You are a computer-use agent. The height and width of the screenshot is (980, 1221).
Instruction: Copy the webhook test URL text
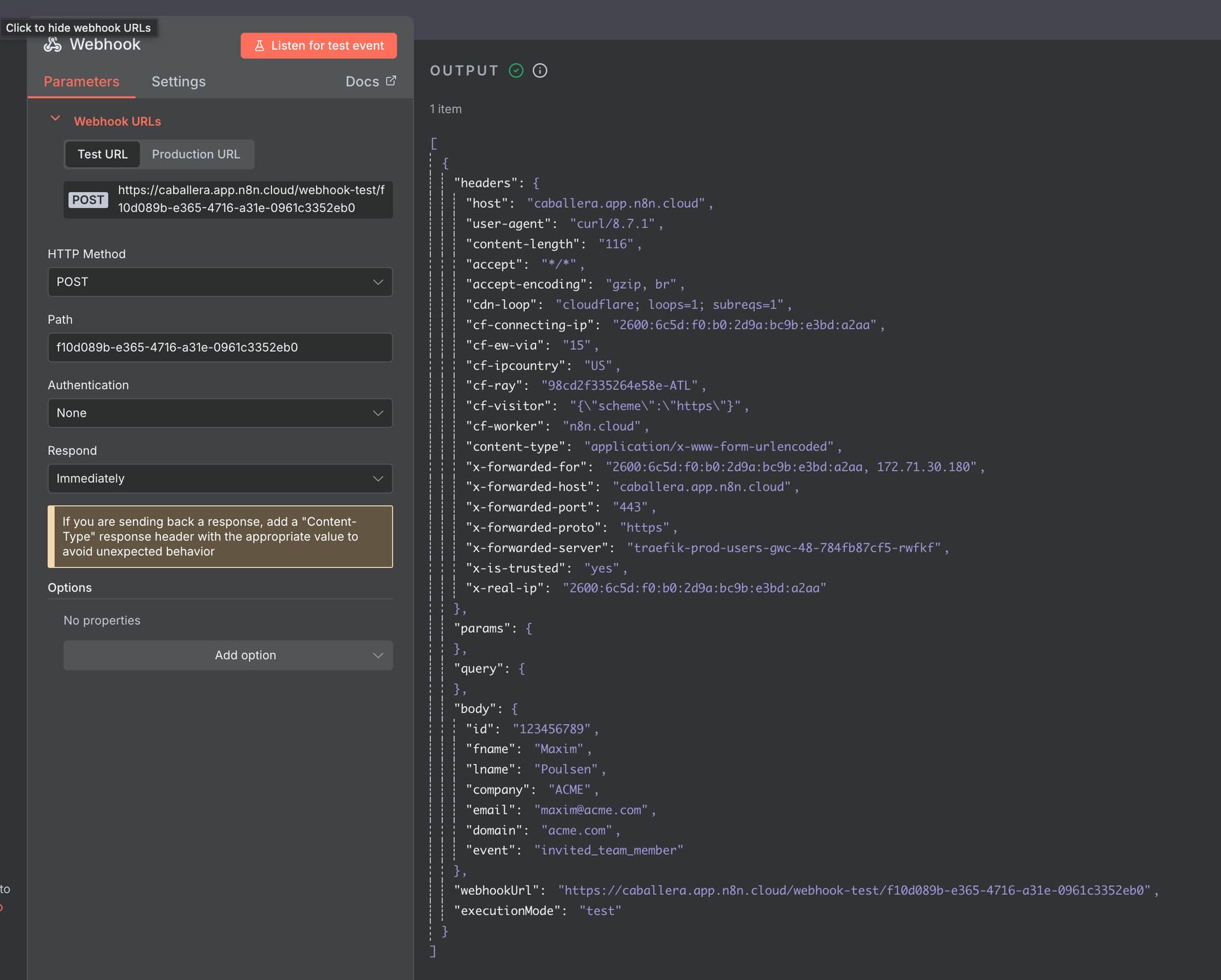251,199
